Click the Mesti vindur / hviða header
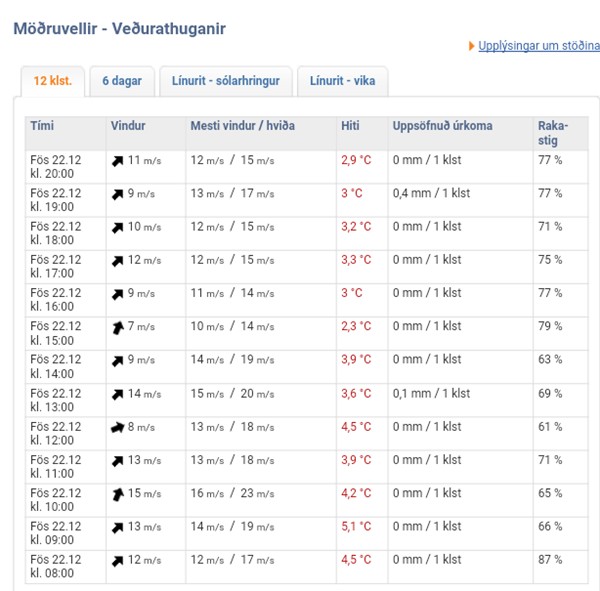This screenshot has height=591, width=600. pyautogui.click(x=243, y=126)
